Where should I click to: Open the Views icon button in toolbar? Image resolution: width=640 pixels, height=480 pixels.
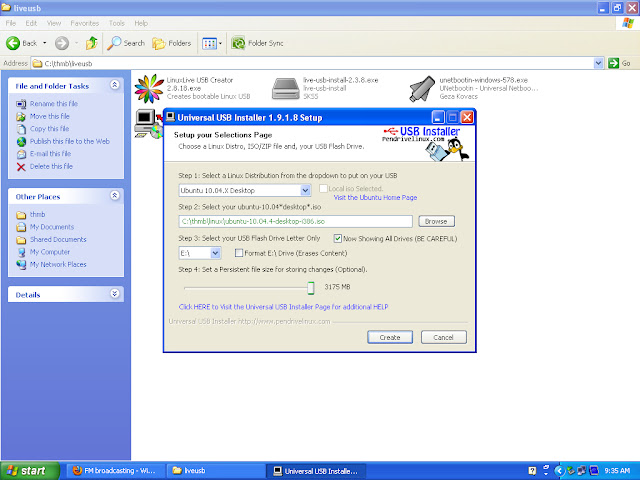point(209,43)
